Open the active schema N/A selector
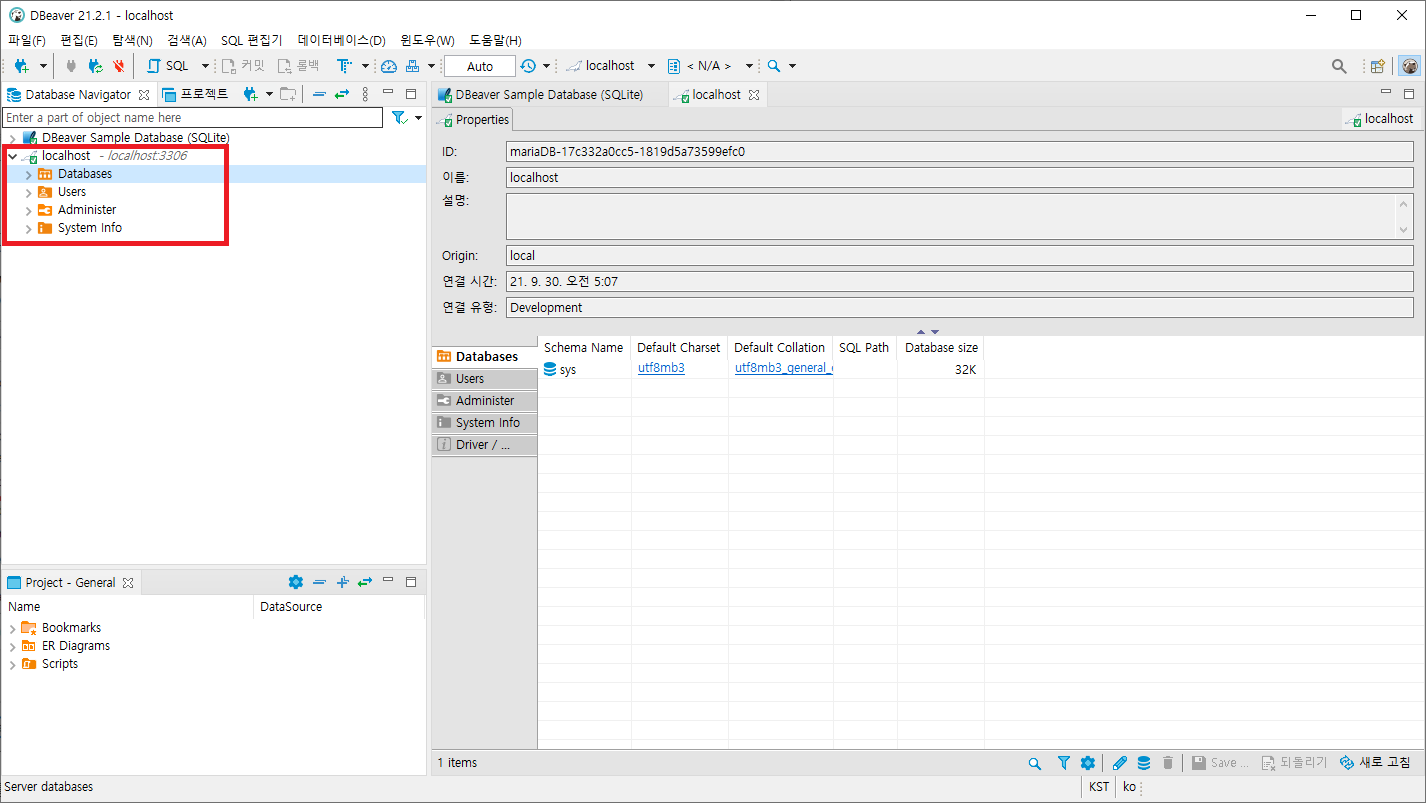 pyautogui.click(x=709, y=66)
